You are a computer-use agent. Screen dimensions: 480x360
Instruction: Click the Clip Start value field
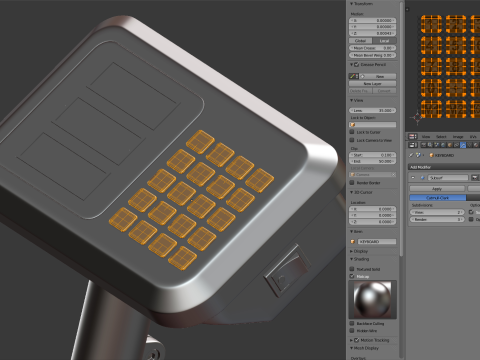tap(373, 155)
